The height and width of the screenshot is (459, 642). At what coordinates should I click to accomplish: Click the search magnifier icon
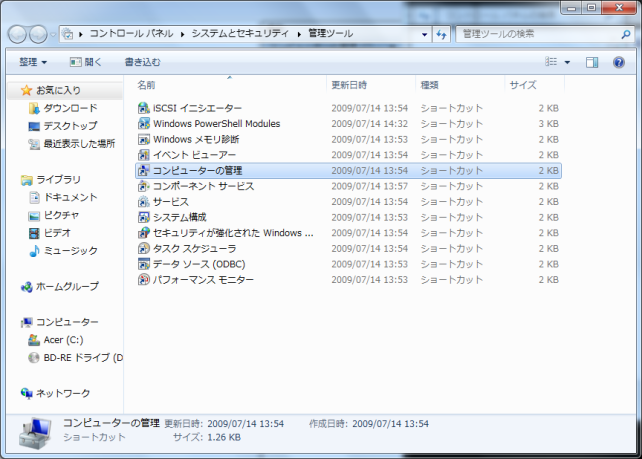point(626,34)
